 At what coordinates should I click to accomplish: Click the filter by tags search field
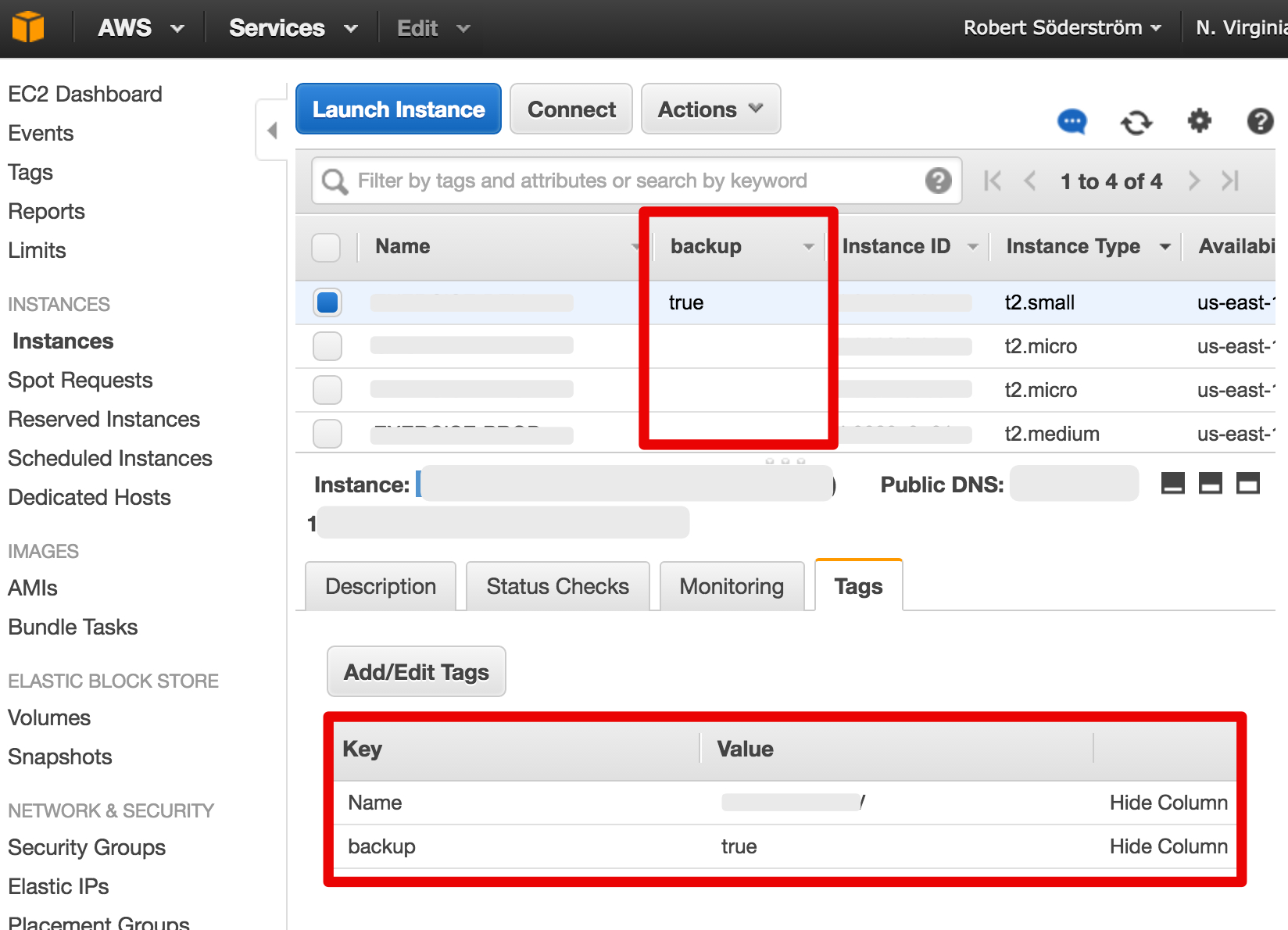click(636, 181)
